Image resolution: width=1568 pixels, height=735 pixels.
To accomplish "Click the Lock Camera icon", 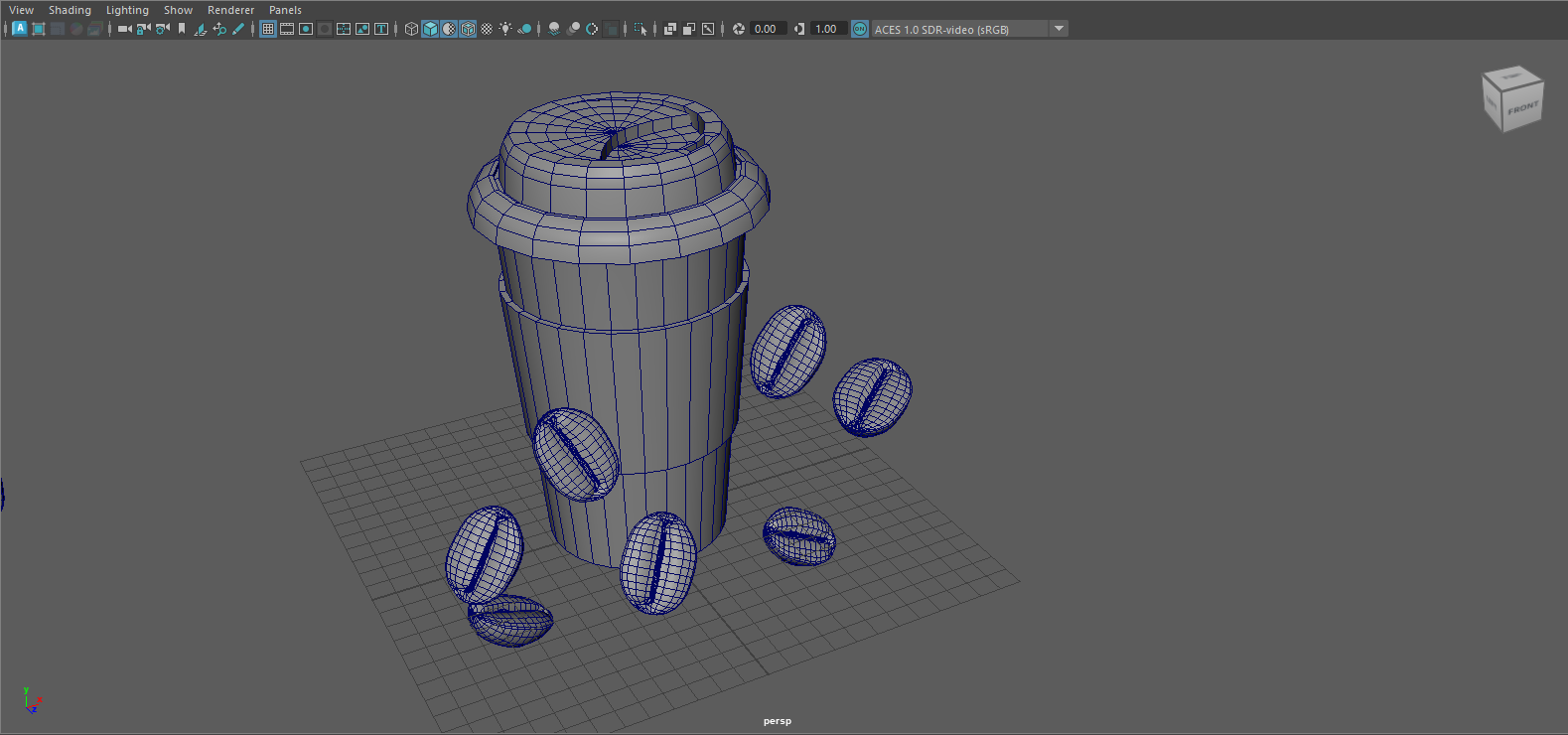I will [143, 29].
